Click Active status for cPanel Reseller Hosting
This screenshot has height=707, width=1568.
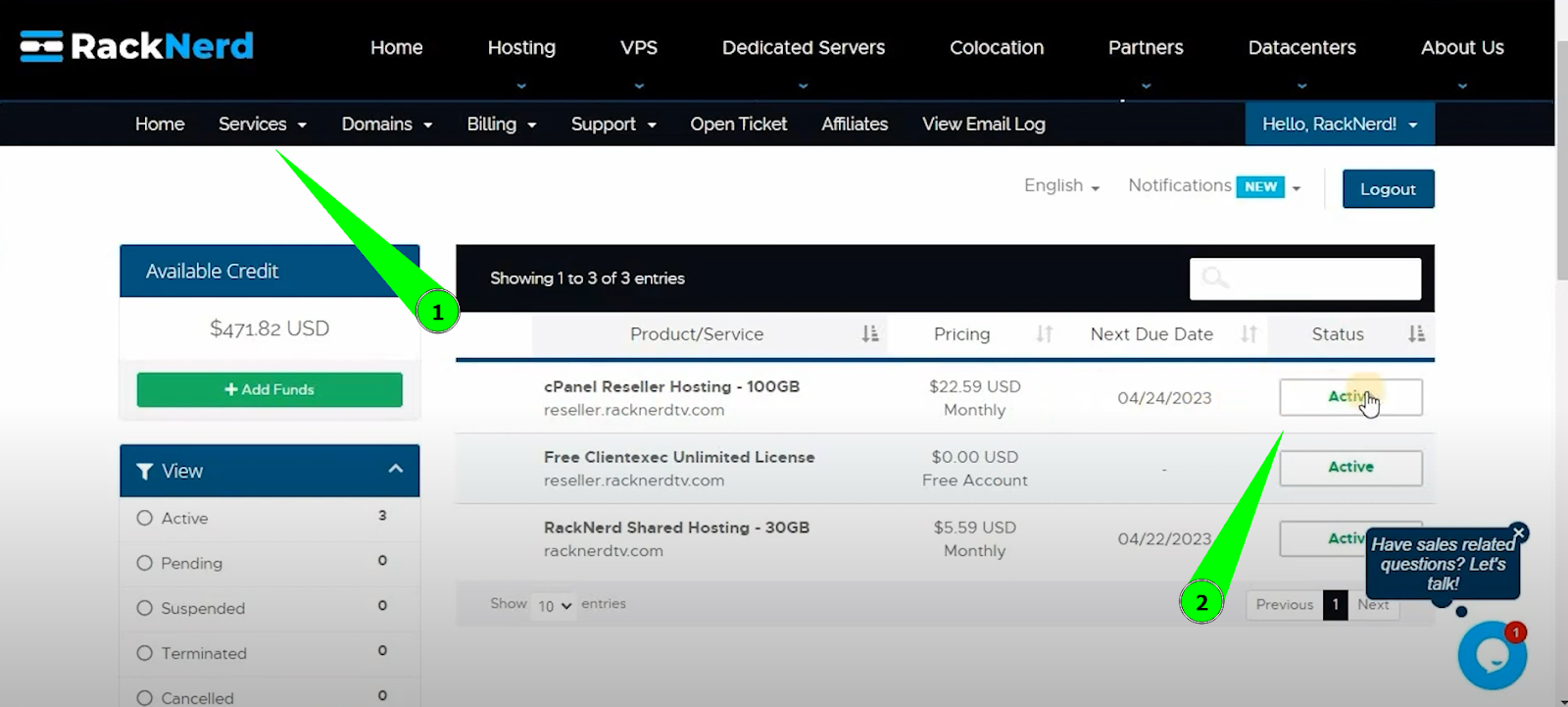(1350, 397)
